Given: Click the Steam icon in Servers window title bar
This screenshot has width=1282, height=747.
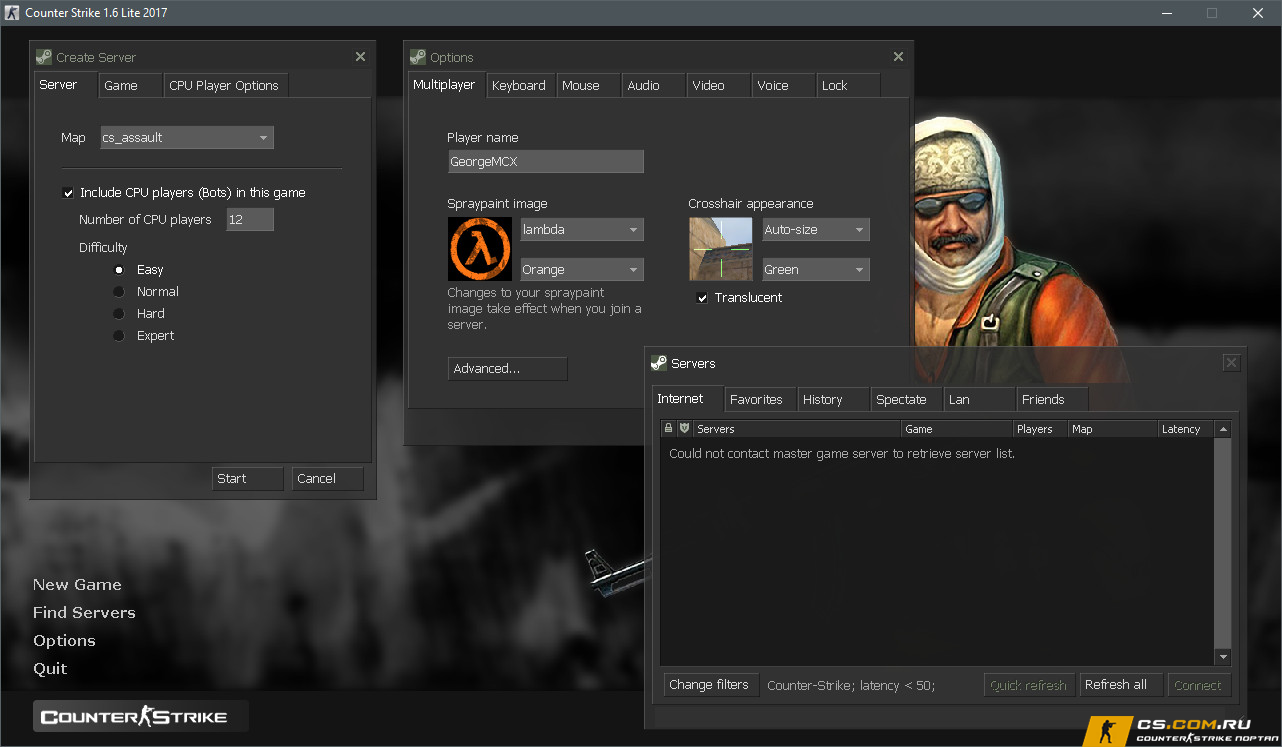Looking at the screenshot, I should tap(658, 363).
